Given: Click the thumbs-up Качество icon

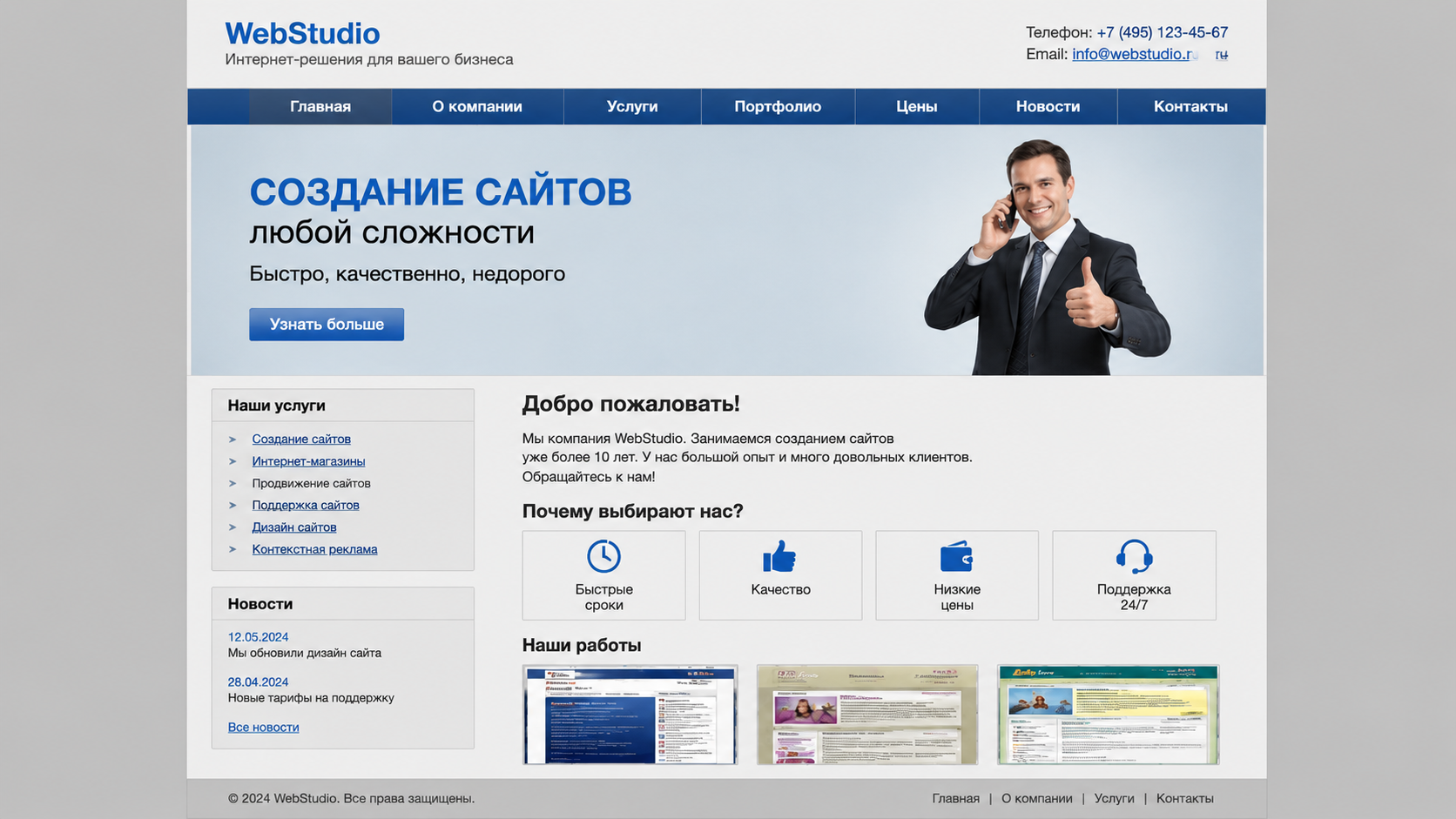Looking at the screenshot, I should 779,556.
